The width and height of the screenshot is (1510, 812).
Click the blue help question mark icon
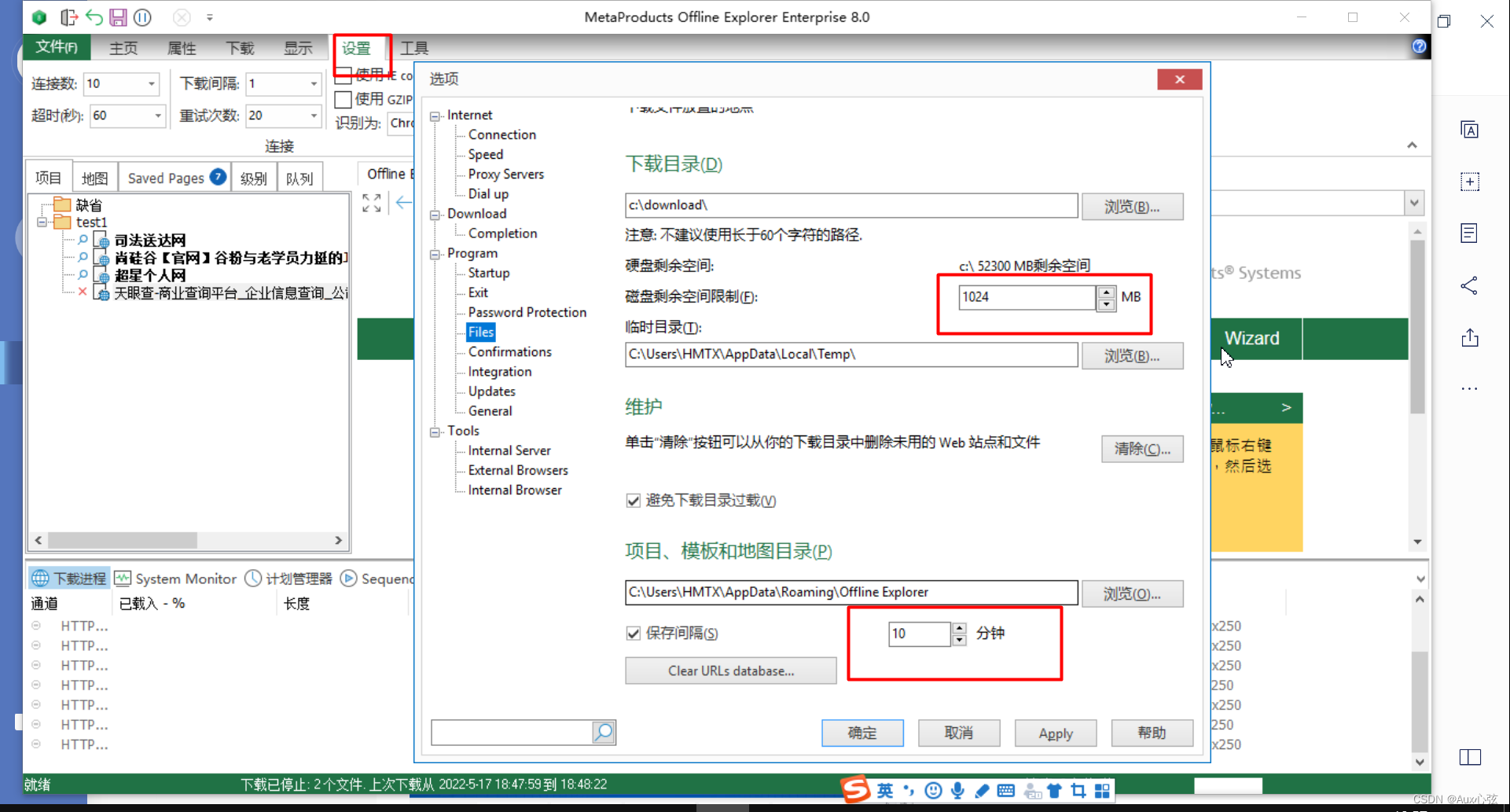pyautogui.click(x=1419, y=46)
